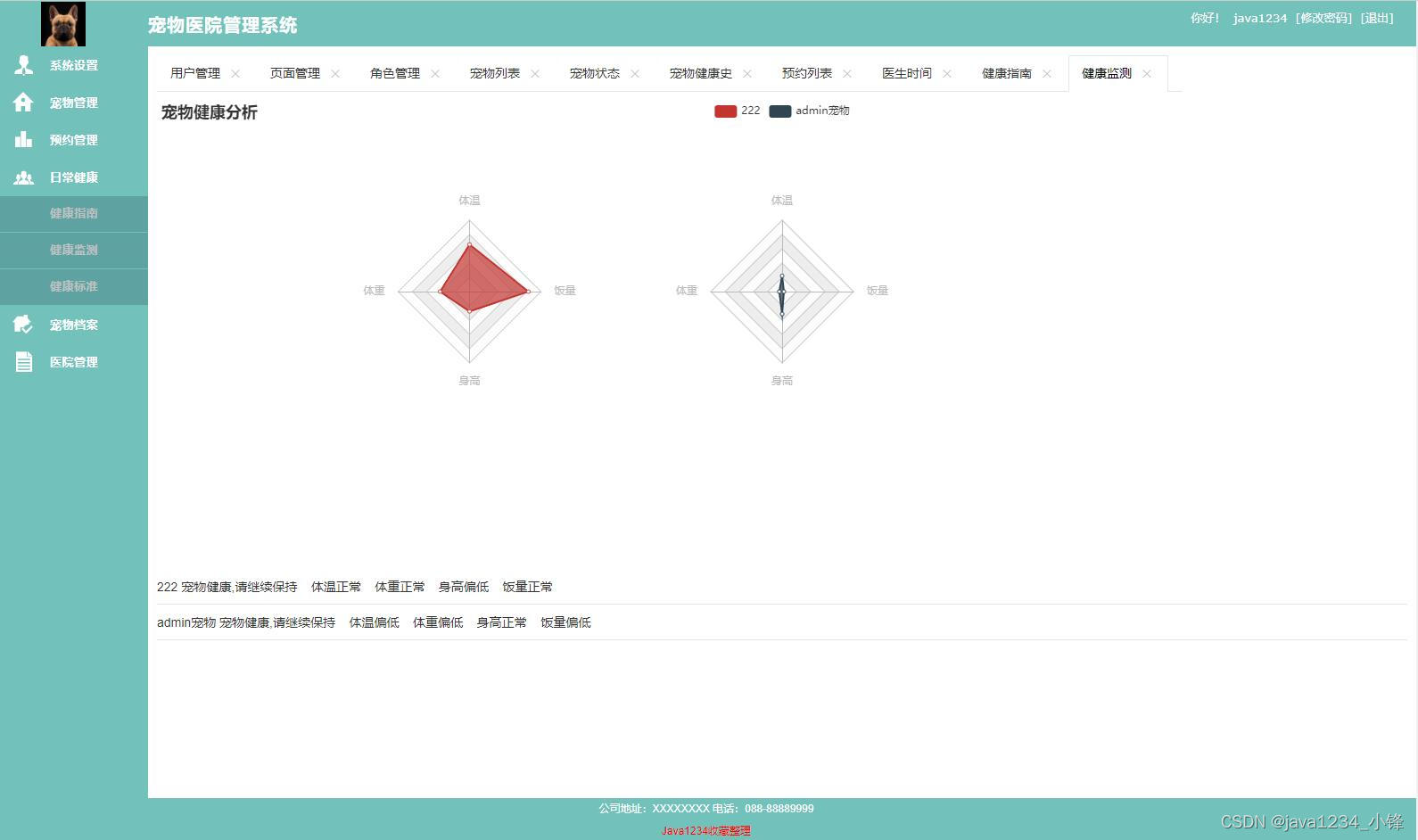The image size is (1418, 840).
Task: Click the 体重 label on right radar
Action: tap(686, 291)
